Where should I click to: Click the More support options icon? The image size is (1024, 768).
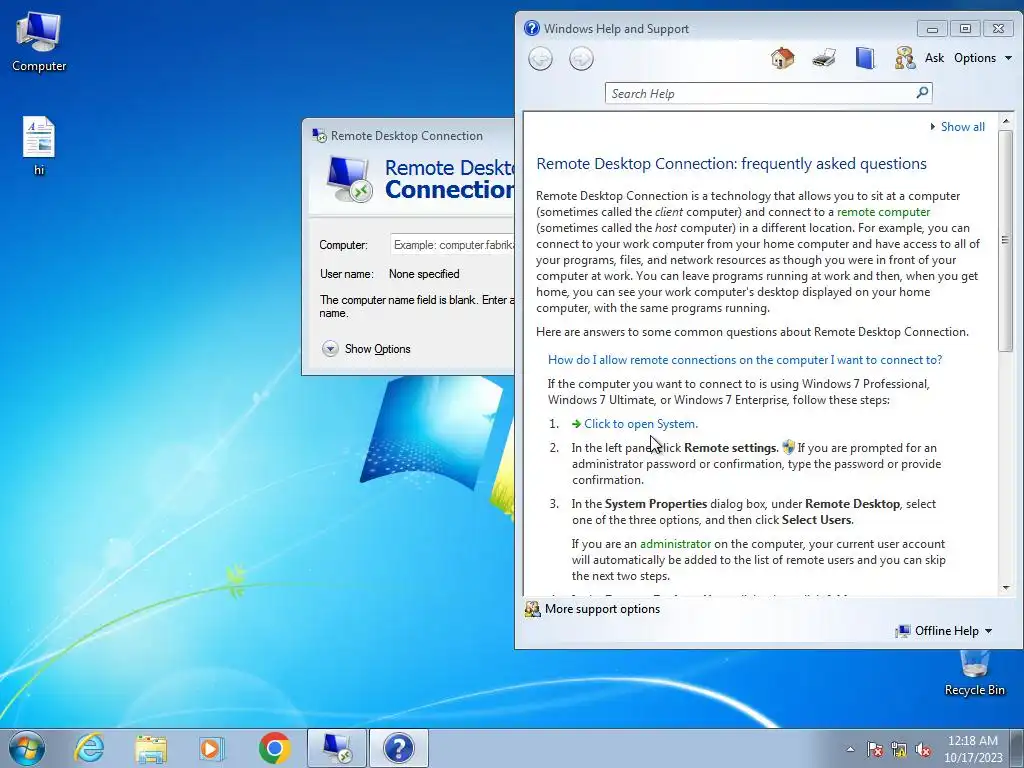tap(533, 609)
